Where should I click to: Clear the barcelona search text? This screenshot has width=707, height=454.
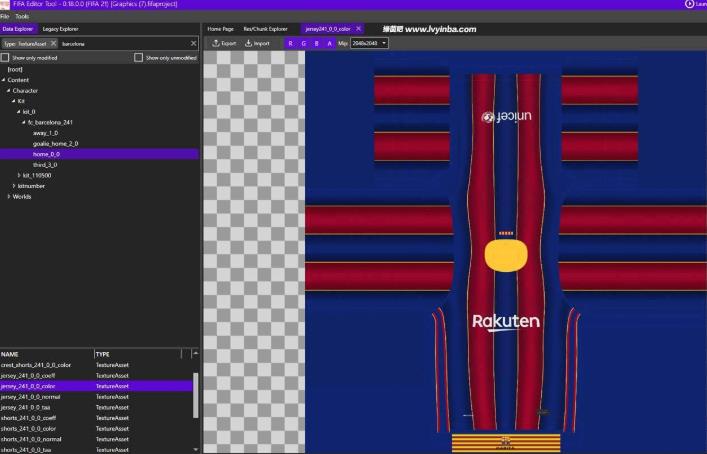(193, 43)
